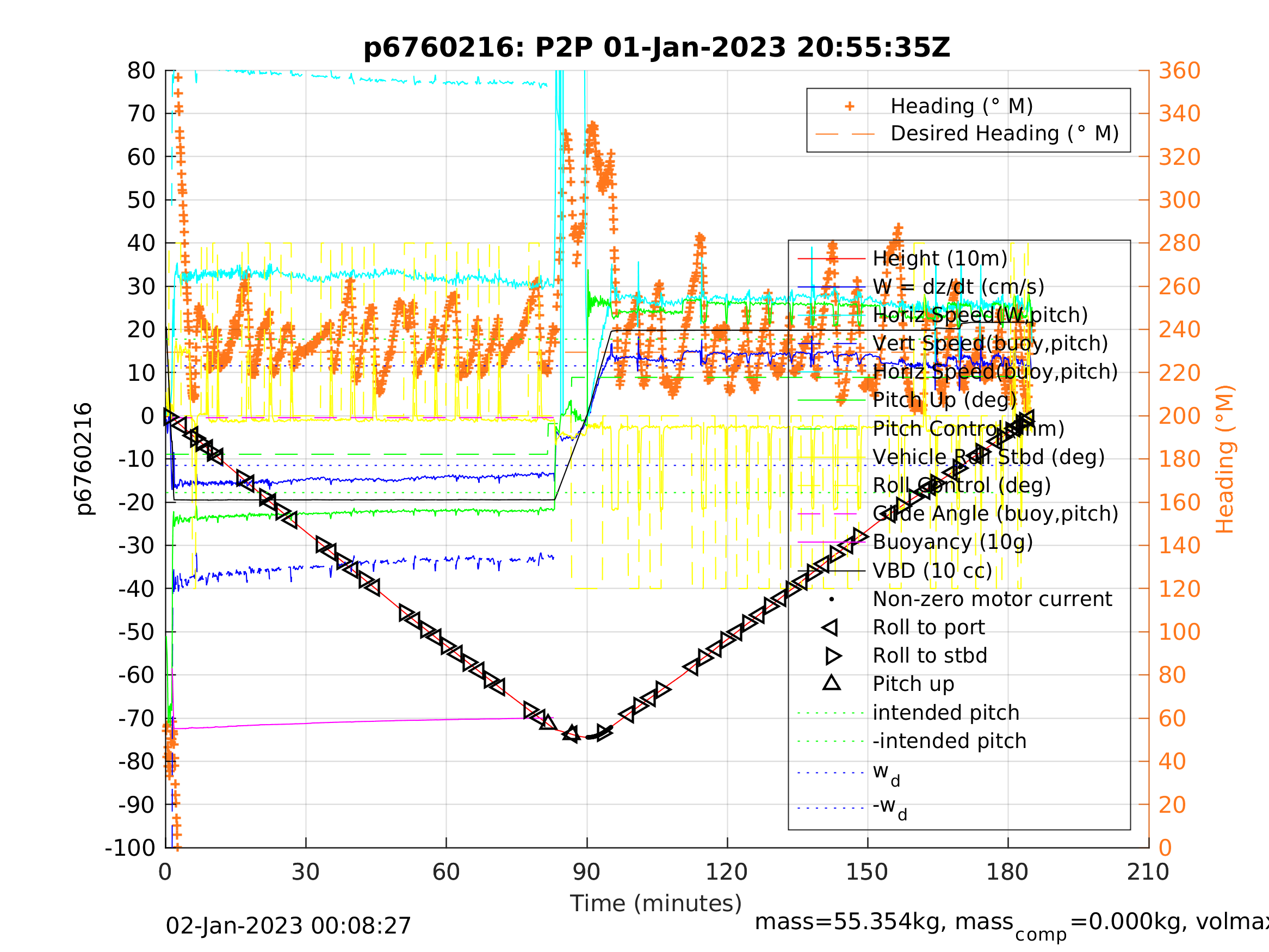The height and width of the screenshot is (952, 1269).
Task: Click the Non-zero motor current dot icon
Action: (831, 599)
